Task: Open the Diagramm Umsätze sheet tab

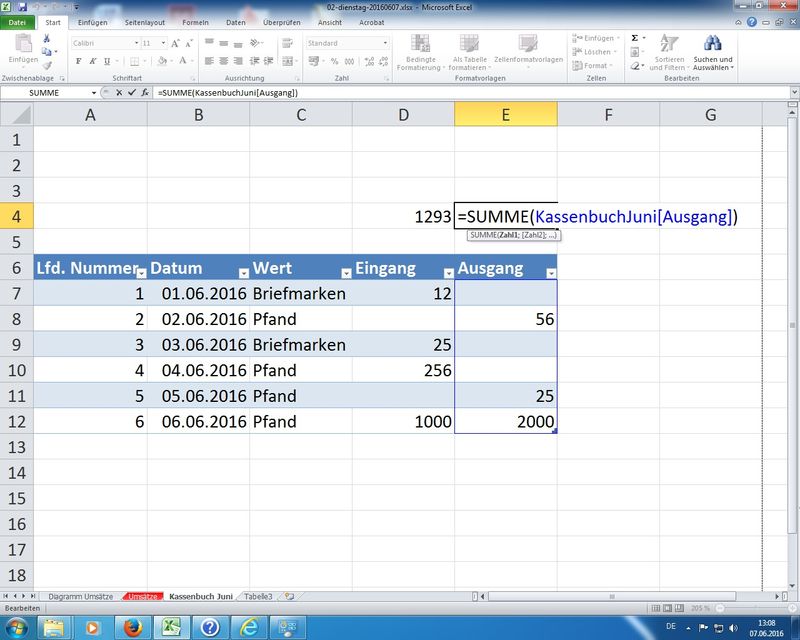Action: click(x=80, y=596)
